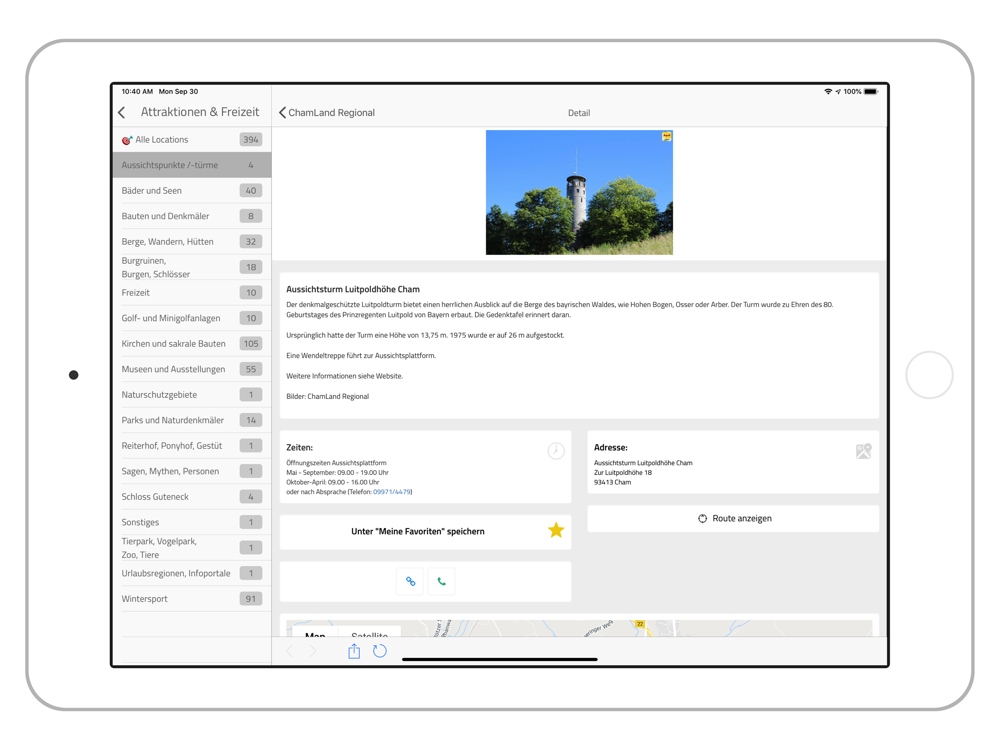
Task: Tap the clock icon in Zeiten card
Action: [556, 451]
